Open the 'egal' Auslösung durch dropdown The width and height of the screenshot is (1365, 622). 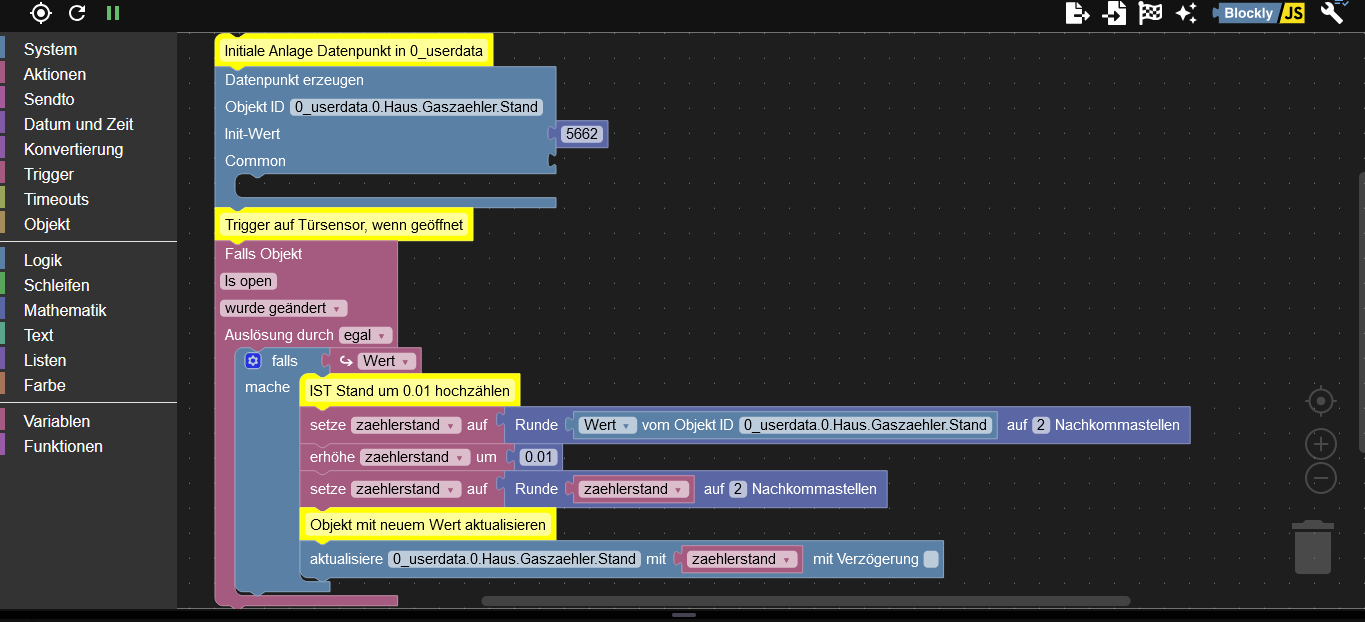[x=366, y=335]
